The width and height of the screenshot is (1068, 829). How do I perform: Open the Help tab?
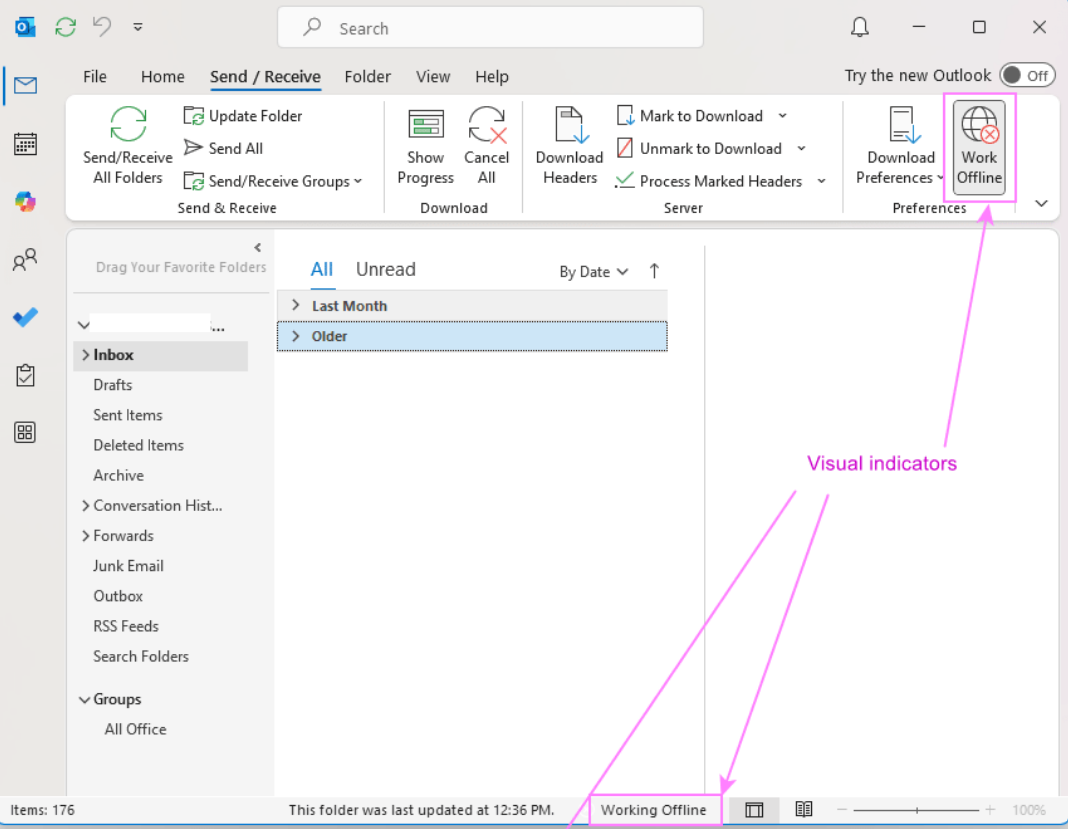pos(492,76)
